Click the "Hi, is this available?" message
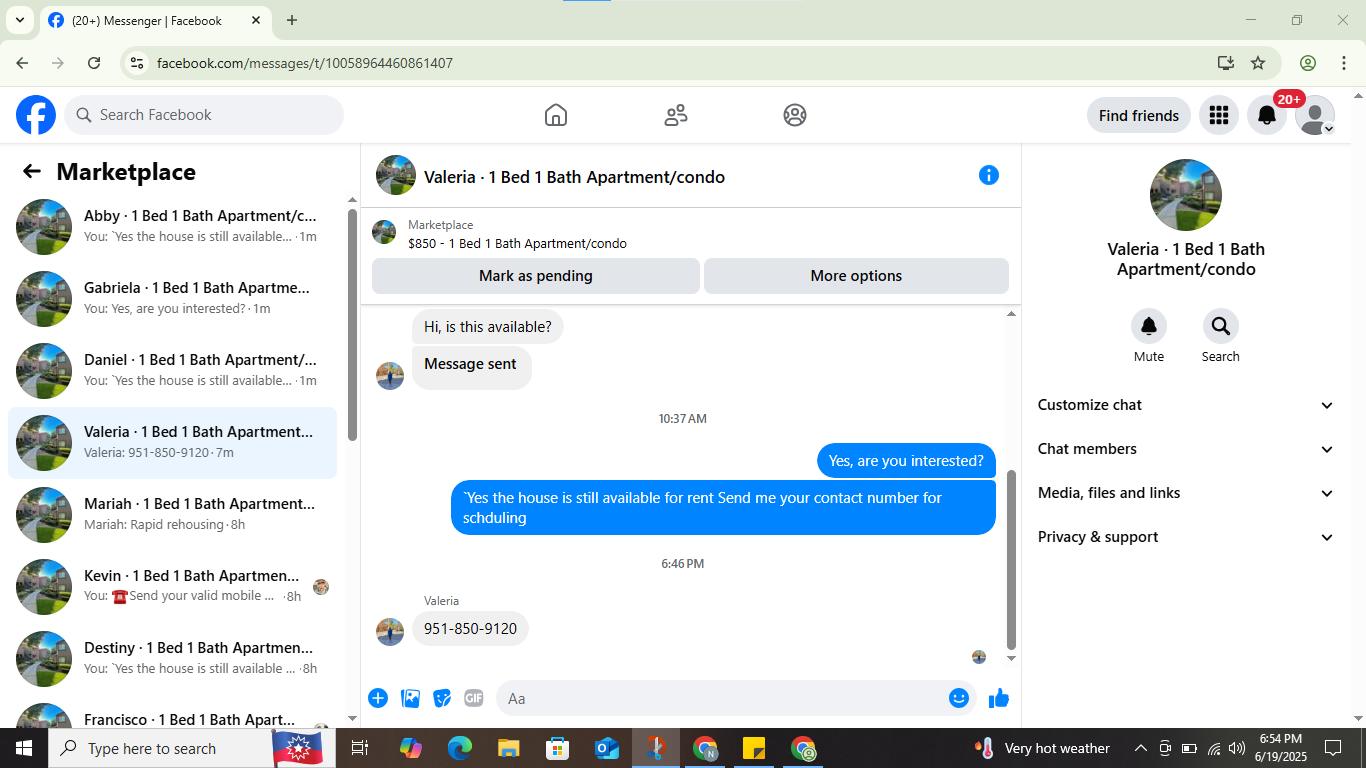The image size is (1366, 768). pos(488,327)
